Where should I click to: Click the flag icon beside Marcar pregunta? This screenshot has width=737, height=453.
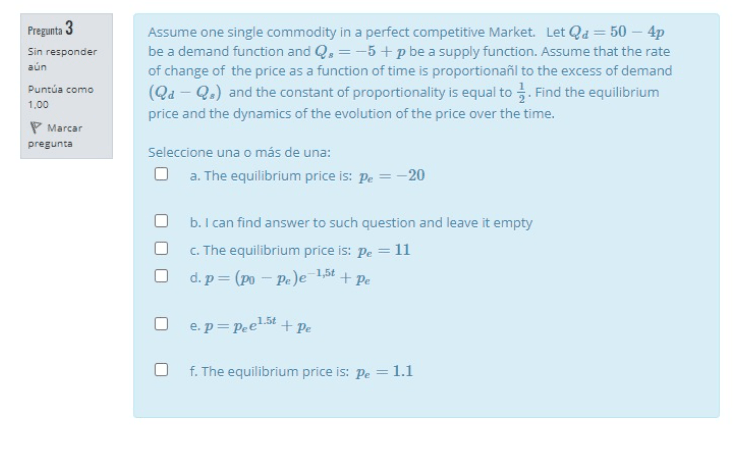tap(36, 127)
